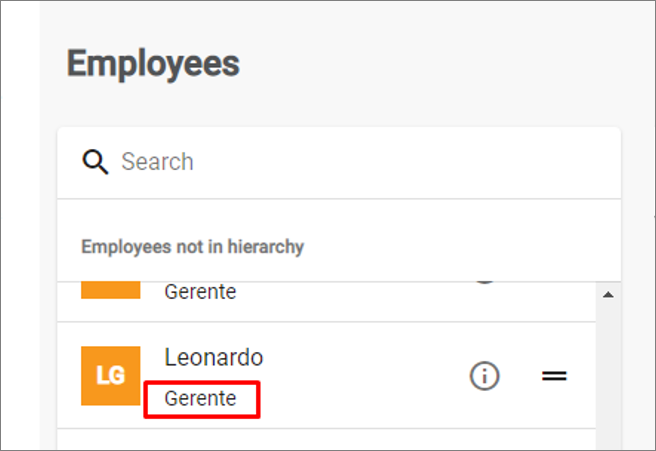Click the orange LG avatar

(x=110, y=376)
